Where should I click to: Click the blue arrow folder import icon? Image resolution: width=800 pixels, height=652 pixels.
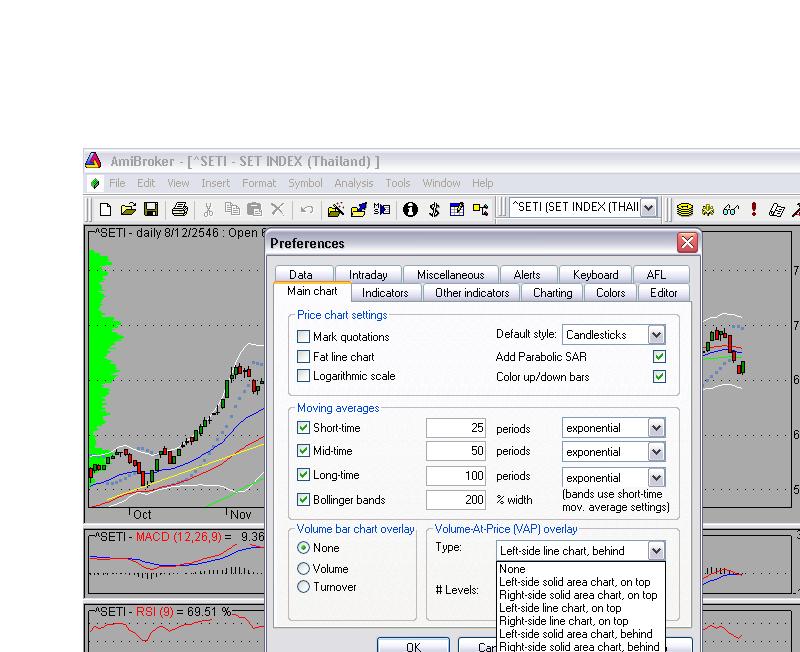point(359,209)
